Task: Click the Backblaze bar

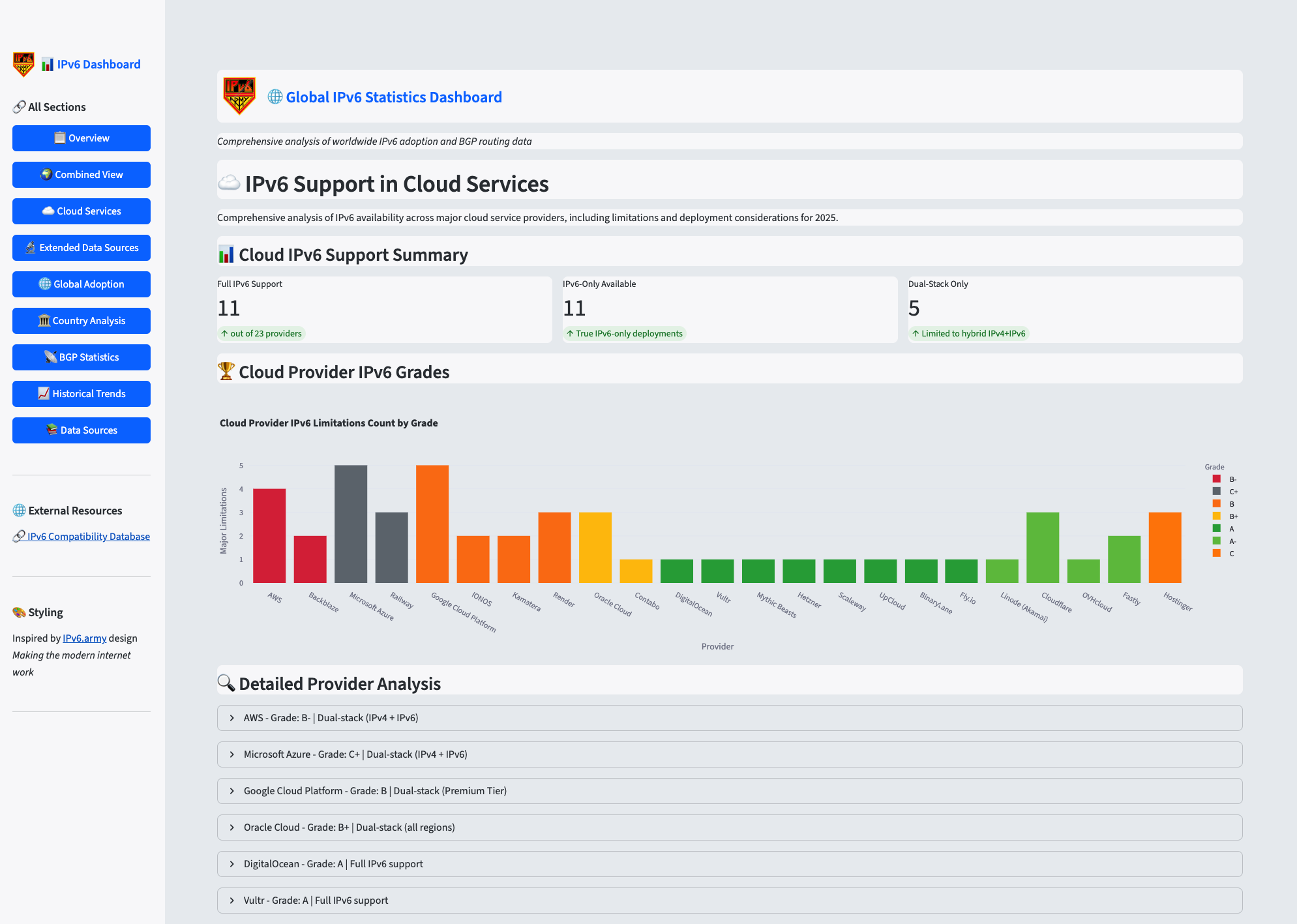Action: coord(310,559)
